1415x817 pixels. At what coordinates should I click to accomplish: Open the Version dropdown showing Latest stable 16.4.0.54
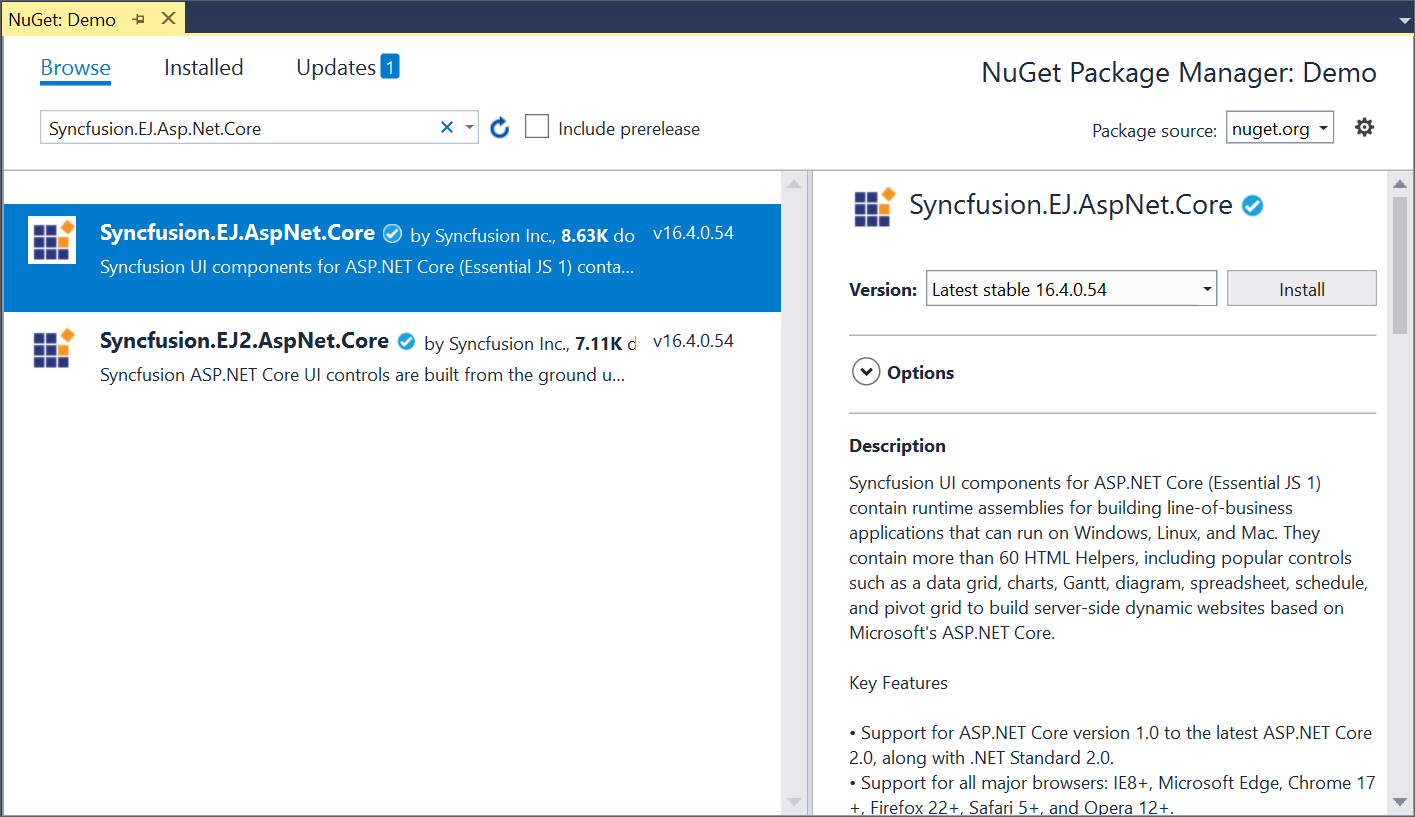tap(1070, 289)
